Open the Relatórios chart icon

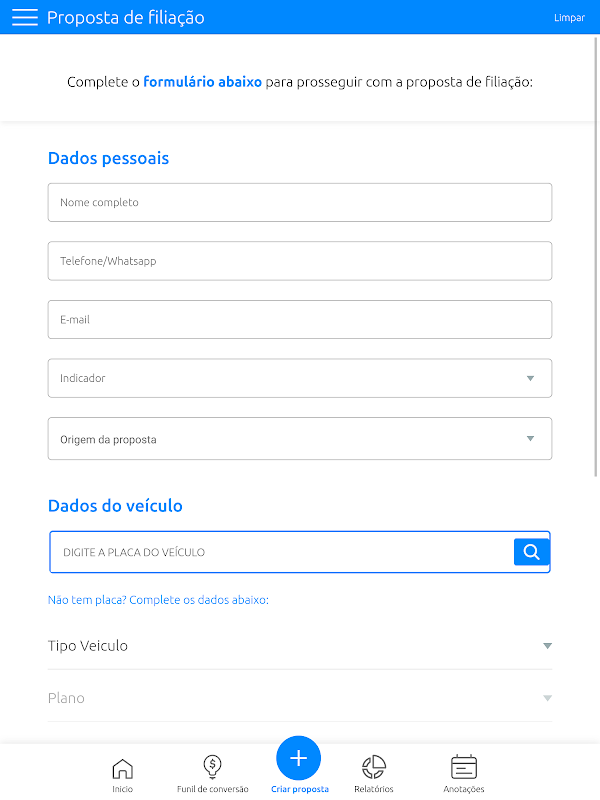point(374,767)
